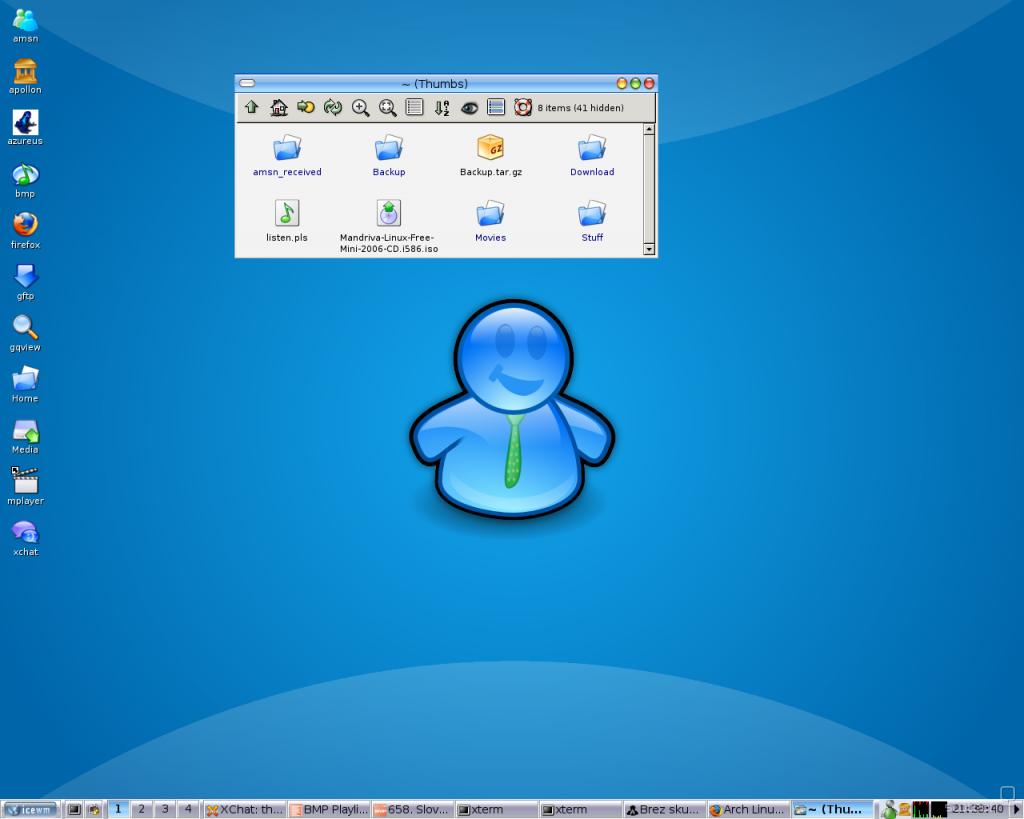Switch to workspace 1
The image size is (1024, 819).
pyautogui.click(x=118, y=809)
